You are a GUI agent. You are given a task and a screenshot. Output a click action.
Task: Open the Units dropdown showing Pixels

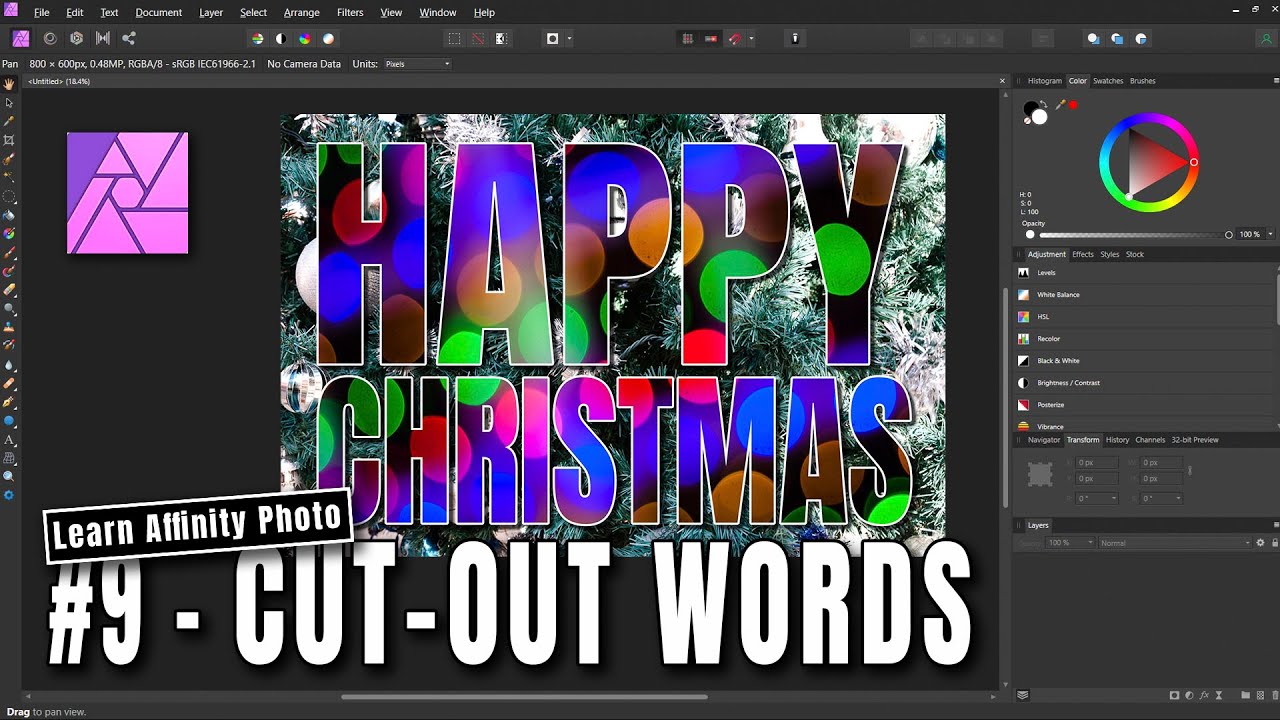click(417, 64)
